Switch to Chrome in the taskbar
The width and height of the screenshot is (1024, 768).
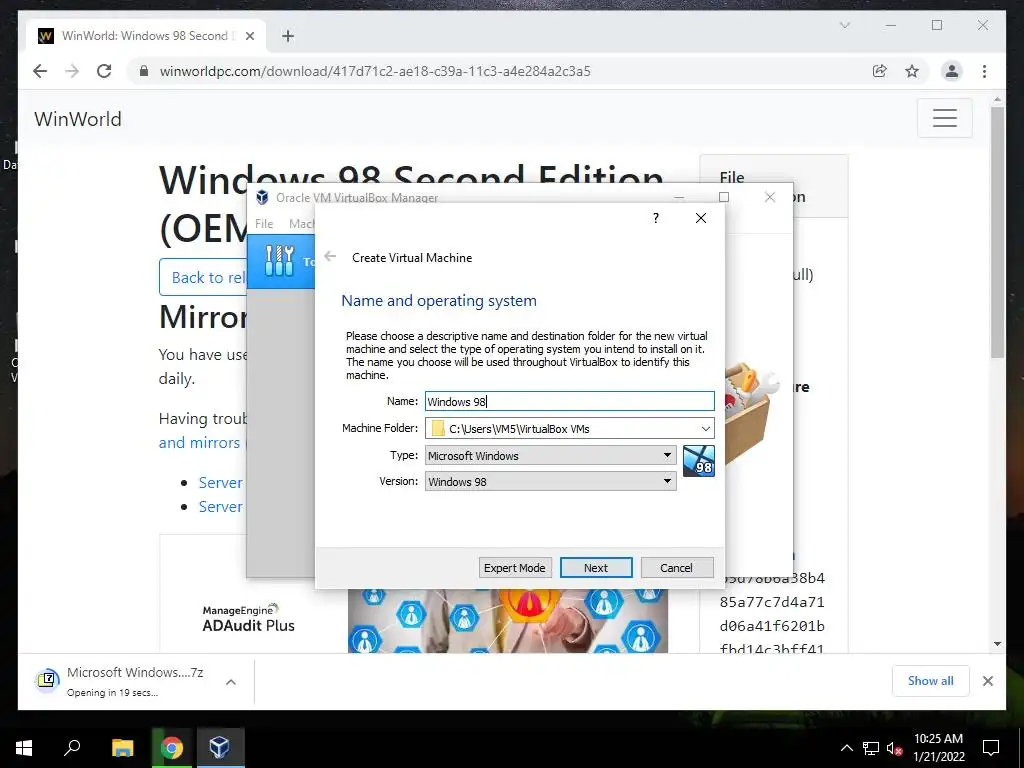[x=171, y=748]
